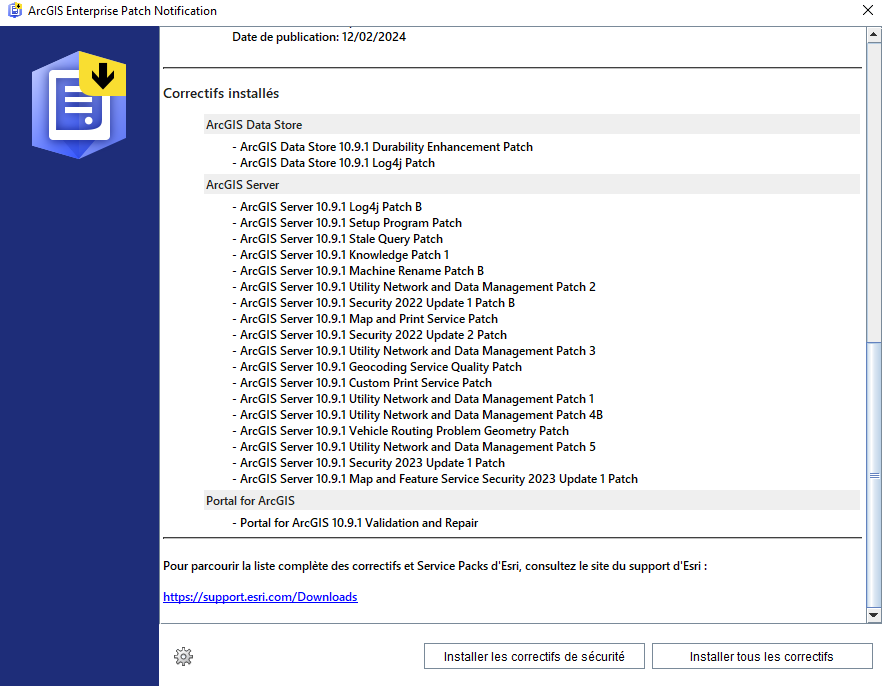Viewport: 882px width, 686px height.
Task: Click the Pour parcourir la liste complète text
Action: [x=435, y=566]
